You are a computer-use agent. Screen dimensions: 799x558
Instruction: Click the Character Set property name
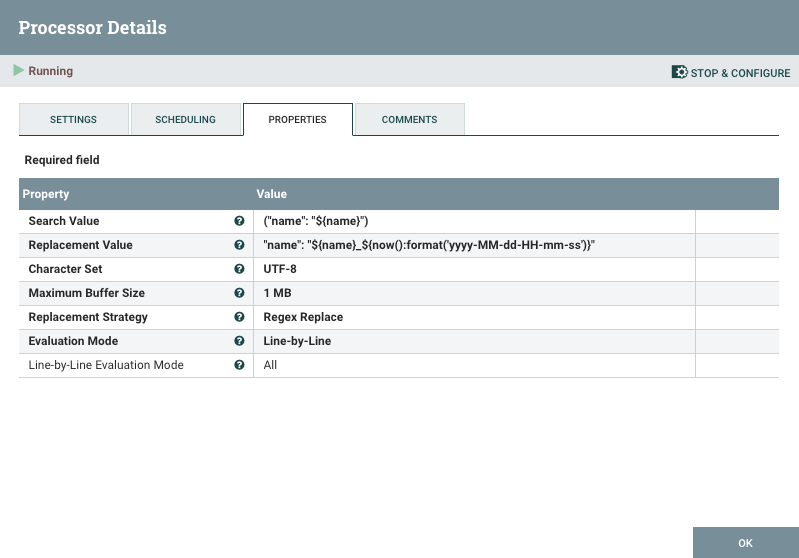point(65,269)
